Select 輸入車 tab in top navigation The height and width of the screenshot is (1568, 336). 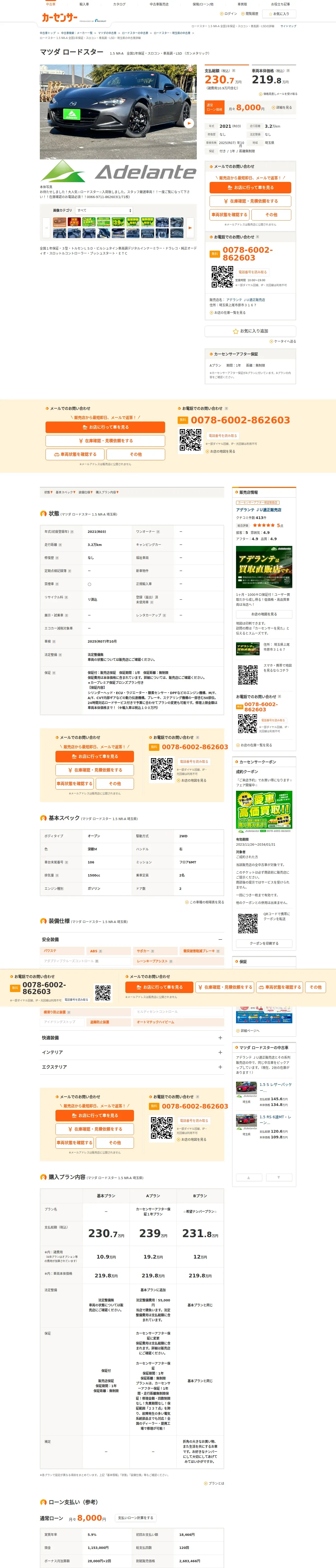click(84, 4)
